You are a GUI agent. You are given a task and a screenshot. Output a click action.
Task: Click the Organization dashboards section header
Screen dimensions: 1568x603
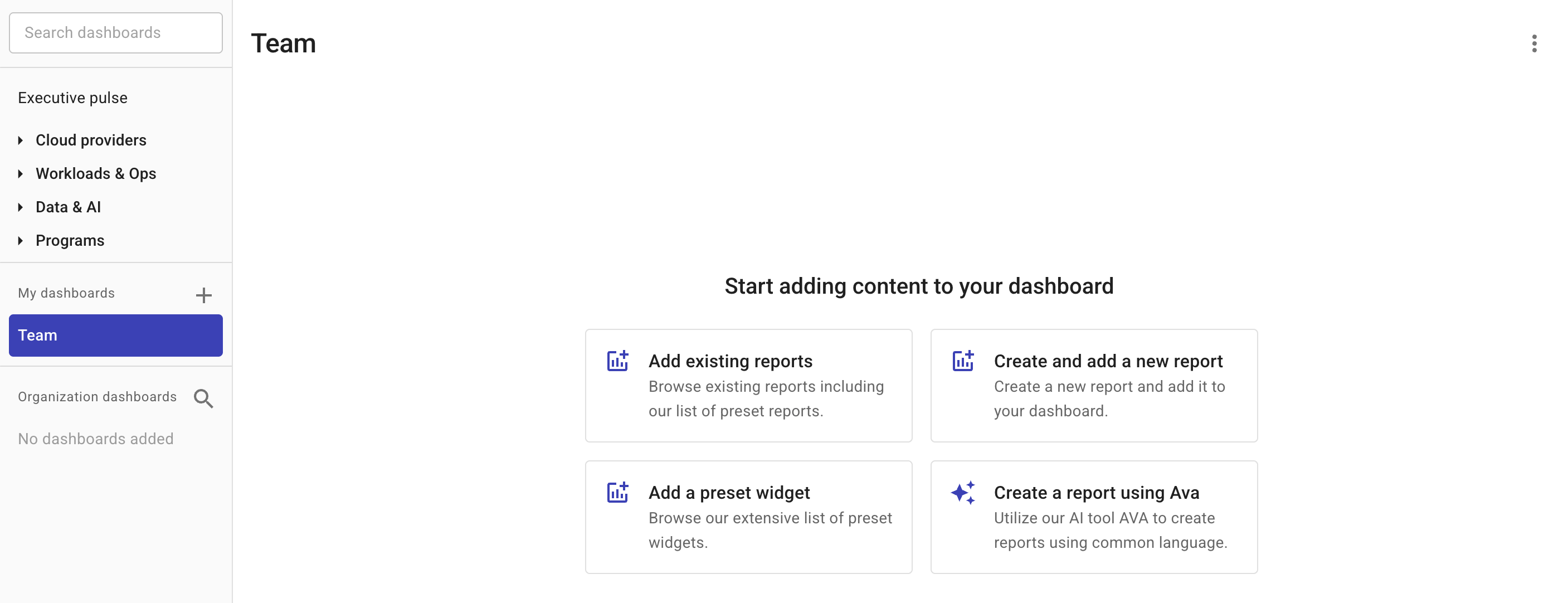click(98, 396)
